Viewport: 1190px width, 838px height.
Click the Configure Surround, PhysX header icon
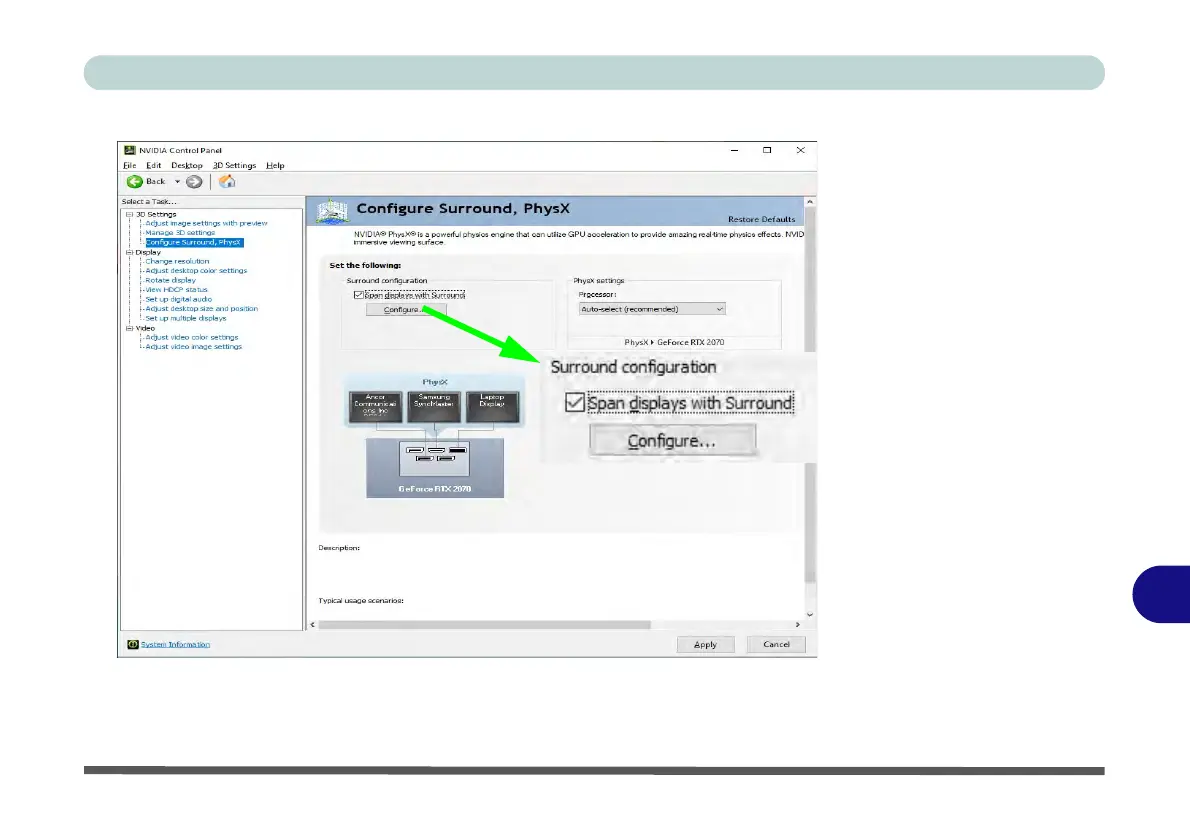[332, 211]
